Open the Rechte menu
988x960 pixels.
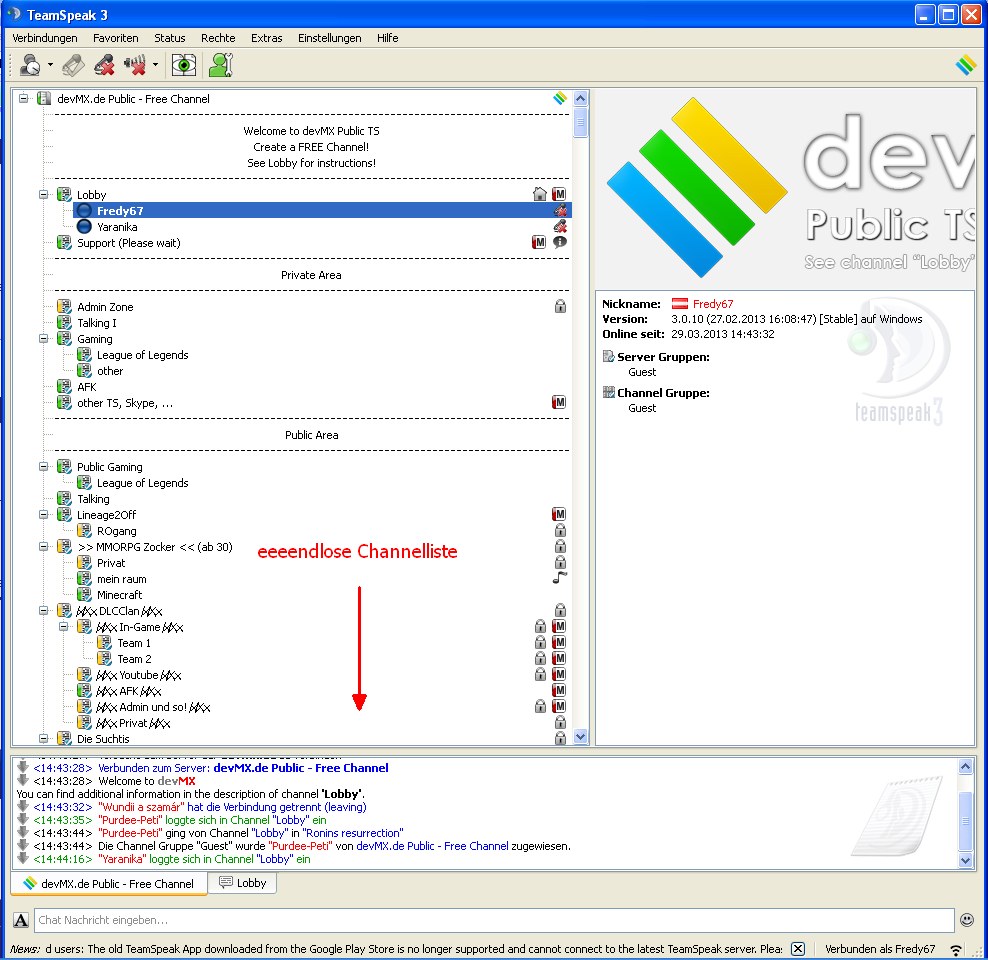[218, 38]
